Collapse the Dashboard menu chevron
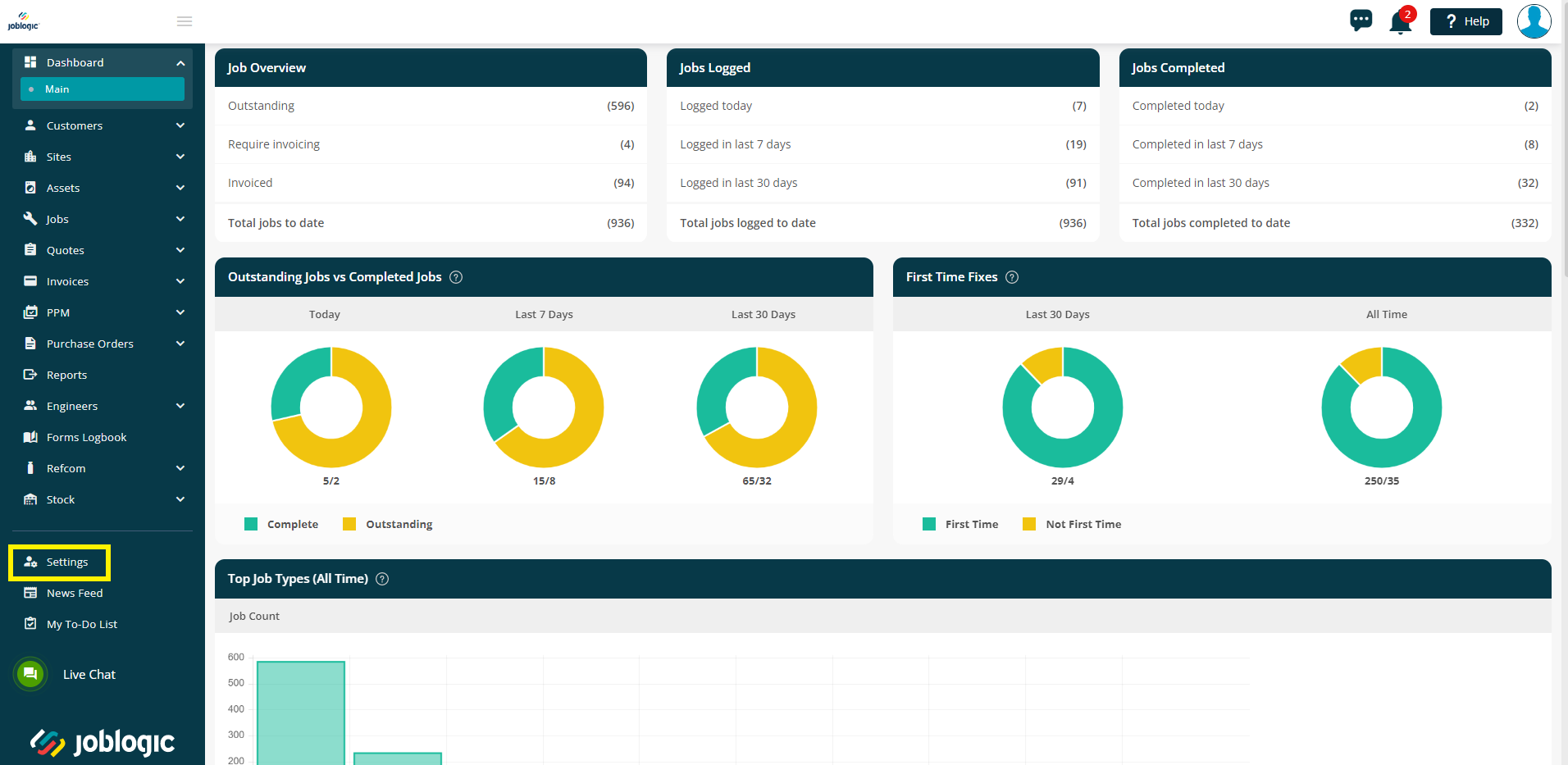1568x765 pixels. [180, 63]
